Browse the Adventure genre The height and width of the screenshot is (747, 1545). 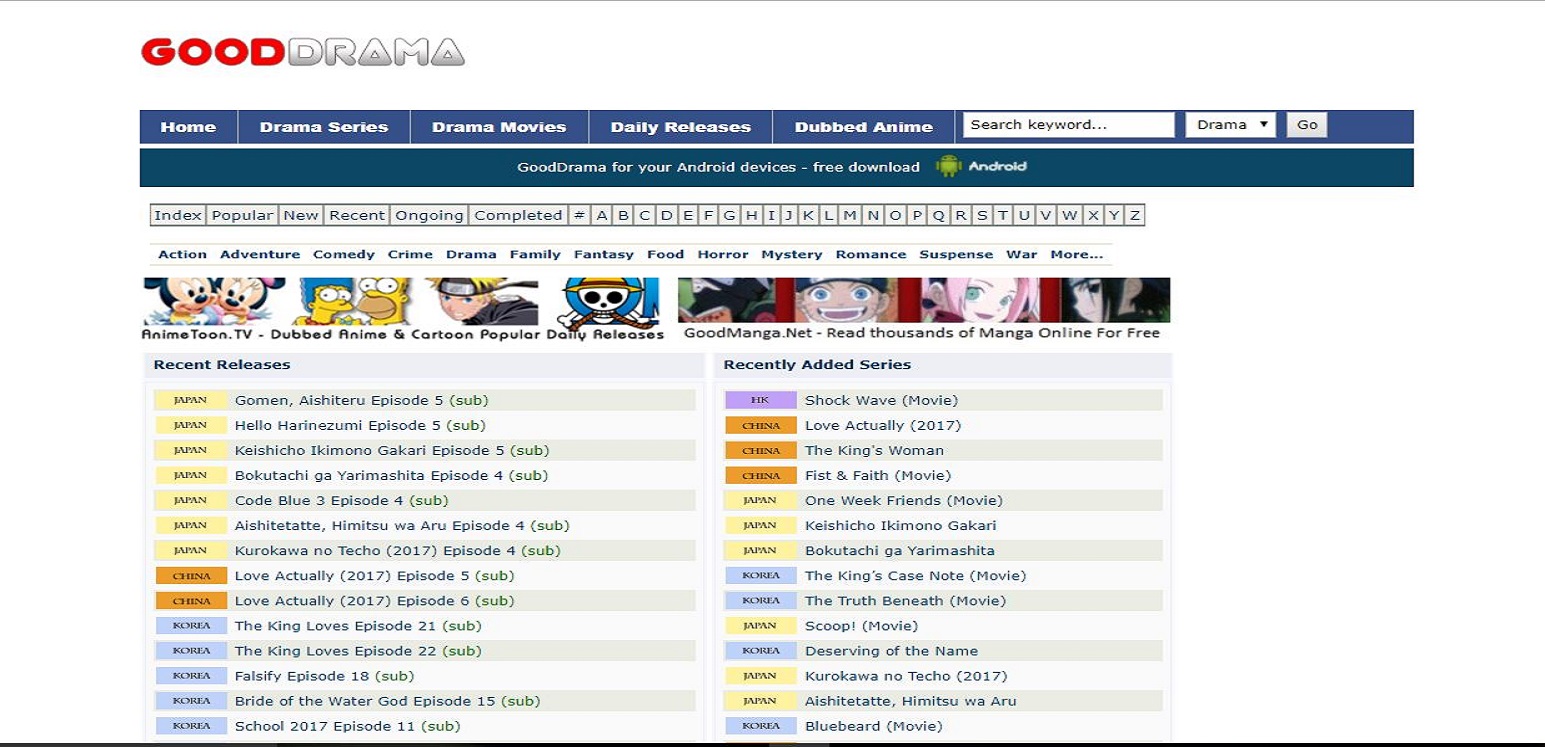(x=260, y=255)
